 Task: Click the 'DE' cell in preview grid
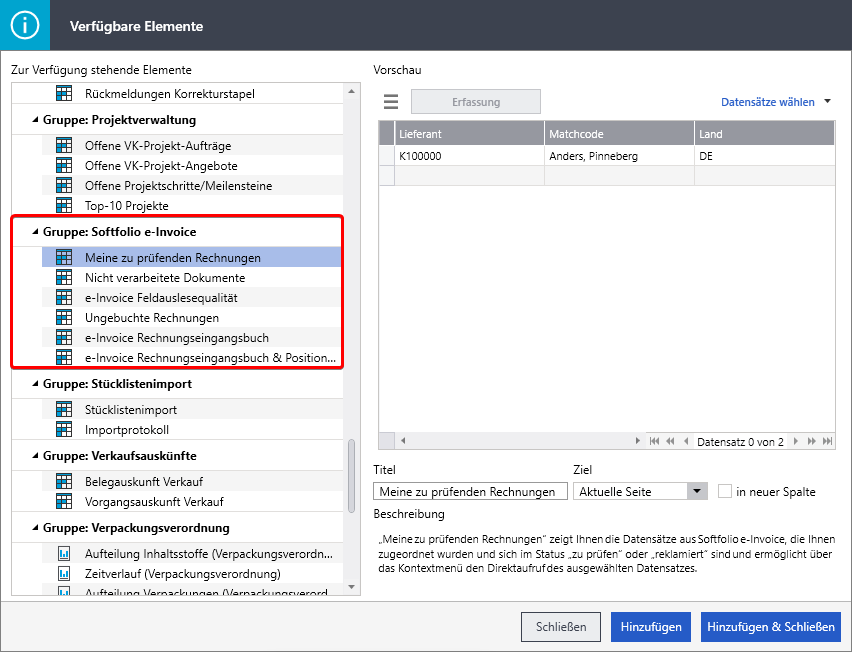[x=765, y=156]
